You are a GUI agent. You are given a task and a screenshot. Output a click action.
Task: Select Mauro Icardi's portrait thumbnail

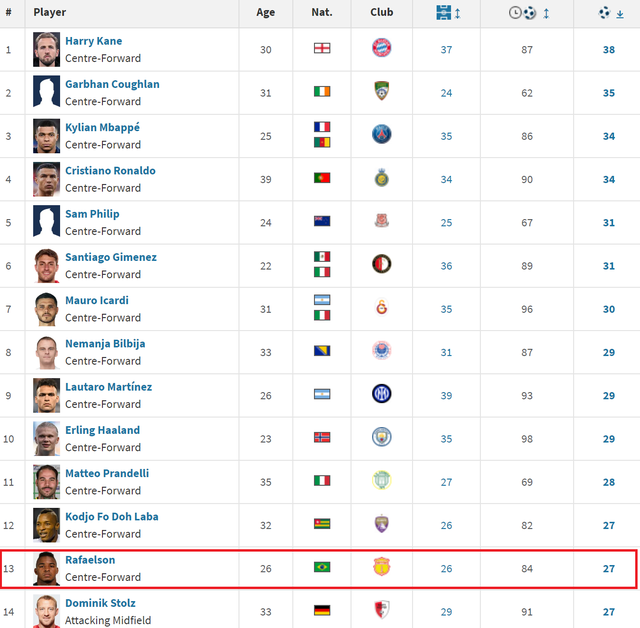[x=47, y=309]
